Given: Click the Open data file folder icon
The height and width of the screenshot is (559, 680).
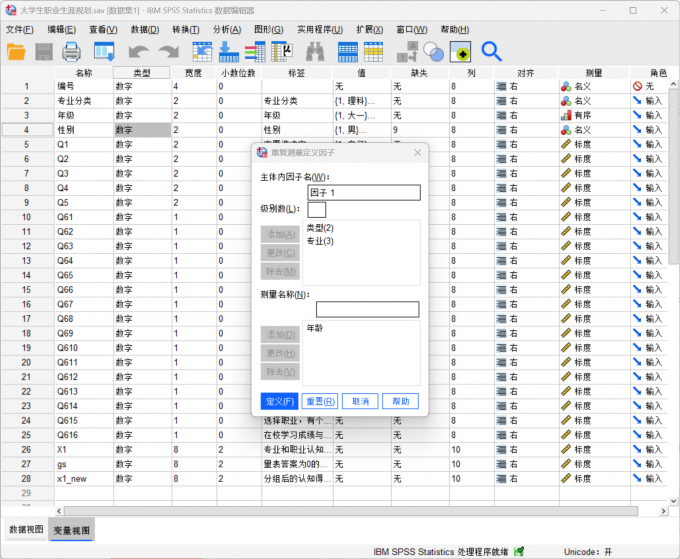Looking at the screenshot, I should (x=17, y=51).
